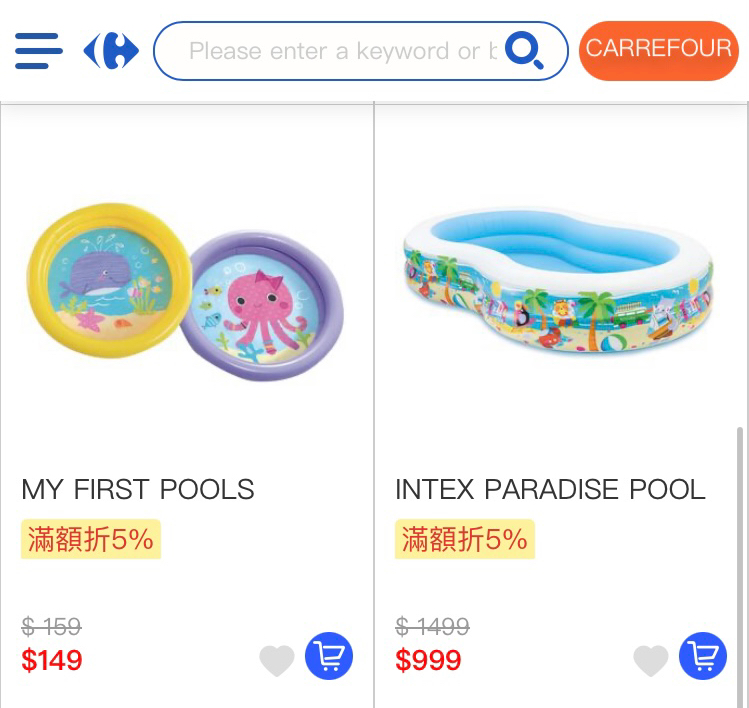Image resolution: width=749 pixels, height=708 pixels.
Task: Click the $999 sale price
Action: pos(428,660)
